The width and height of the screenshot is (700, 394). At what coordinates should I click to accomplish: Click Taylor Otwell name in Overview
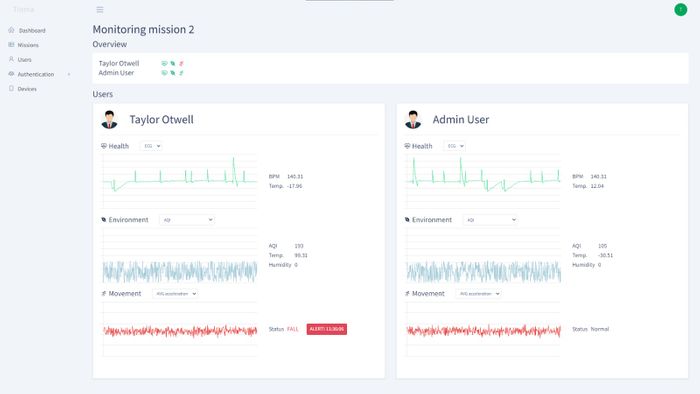point(119,63)
